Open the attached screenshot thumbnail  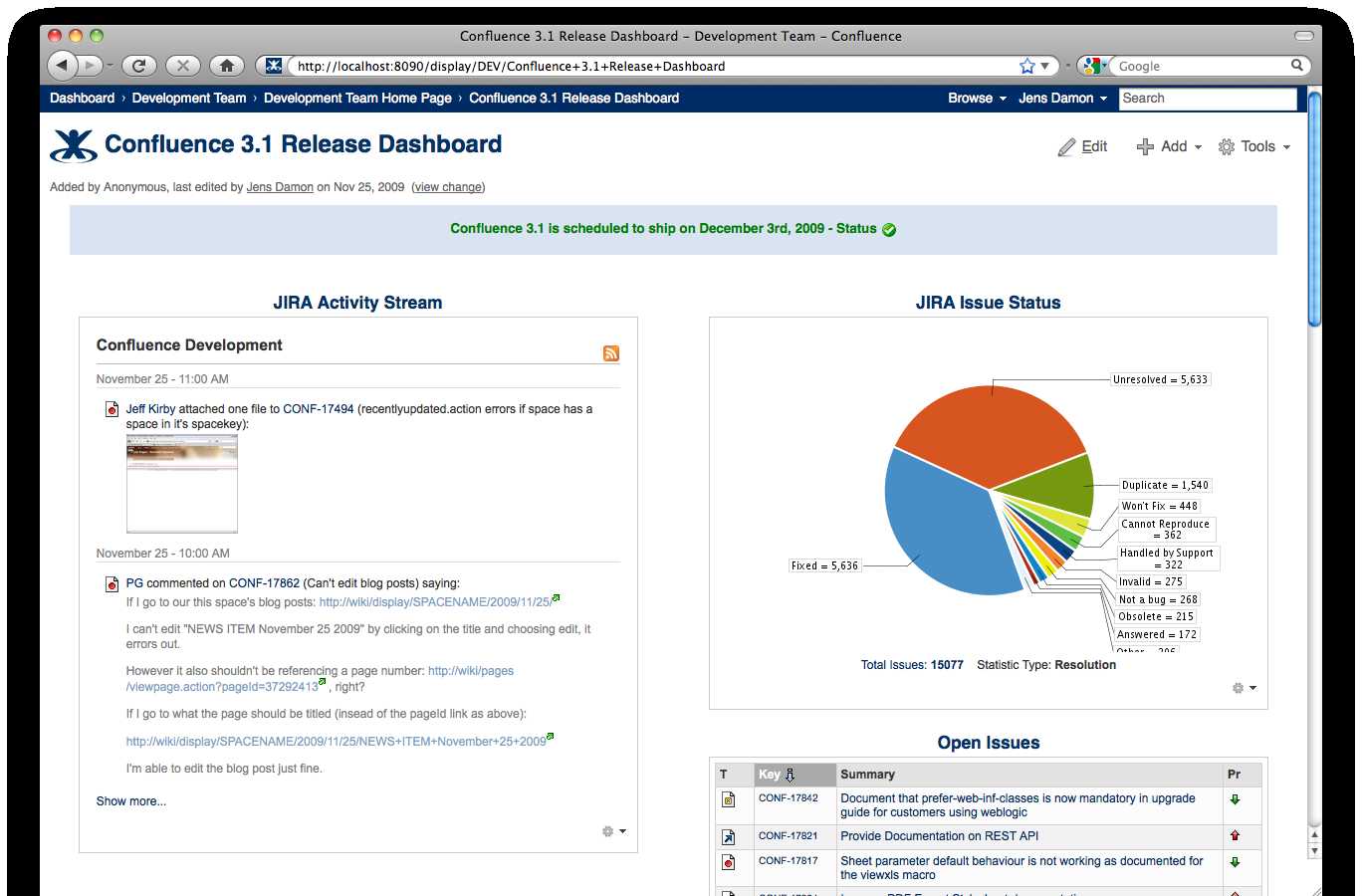pos(182,484)
